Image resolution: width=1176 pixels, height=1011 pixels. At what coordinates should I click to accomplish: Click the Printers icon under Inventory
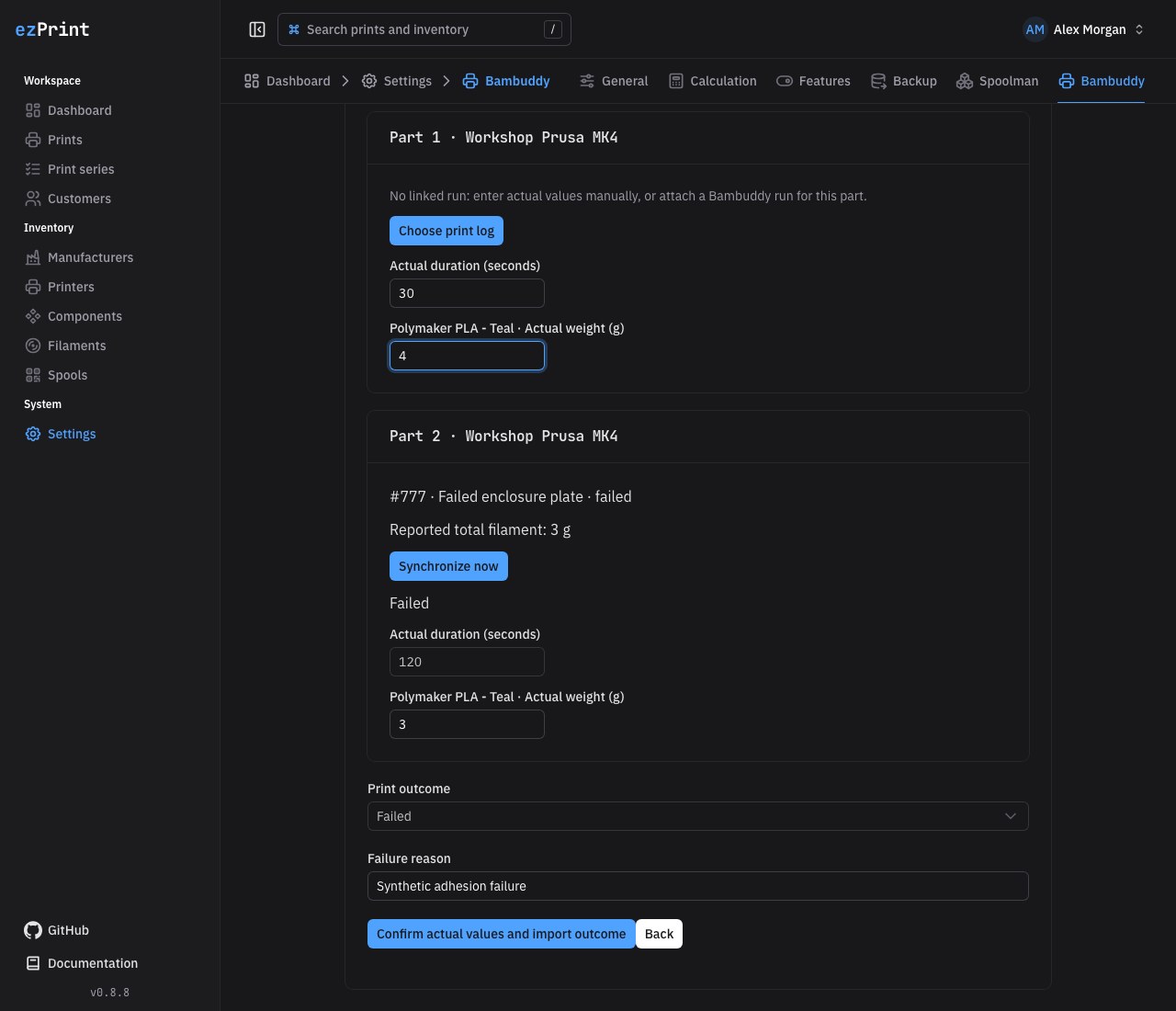(33, 287)
